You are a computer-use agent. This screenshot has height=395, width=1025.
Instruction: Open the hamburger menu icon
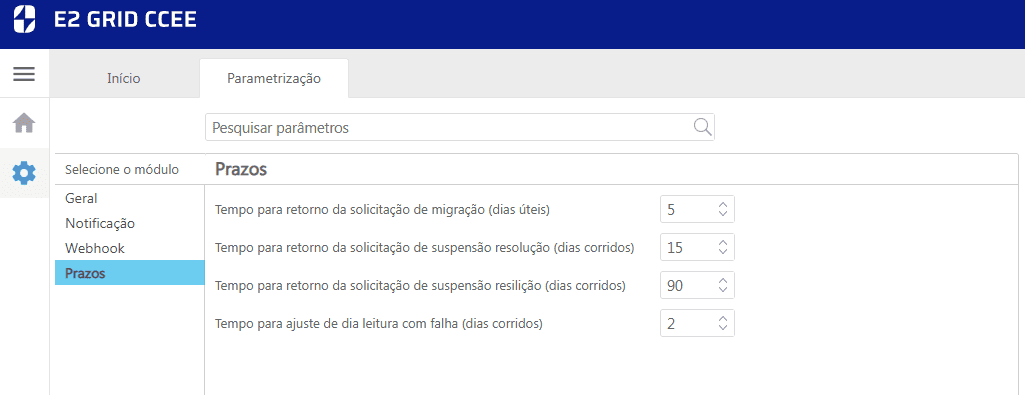pyautogui.click(x=24, y=74)
